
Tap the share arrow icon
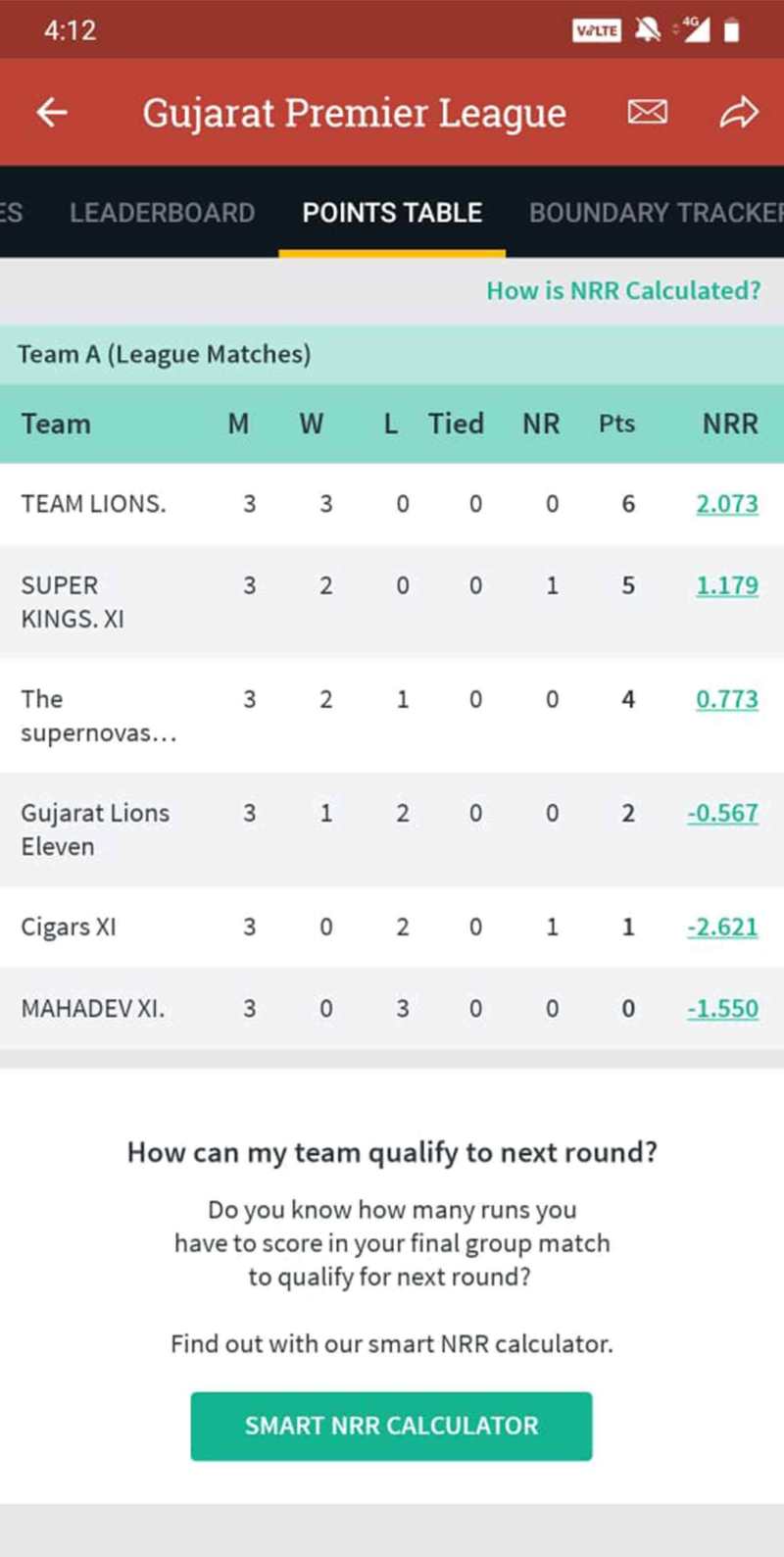pos(739,113)
